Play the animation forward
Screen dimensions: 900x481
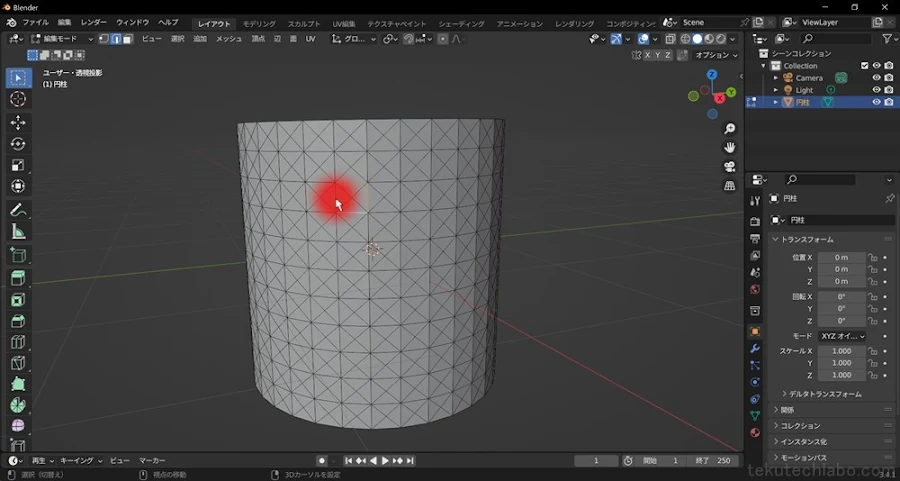pos(385,461)
